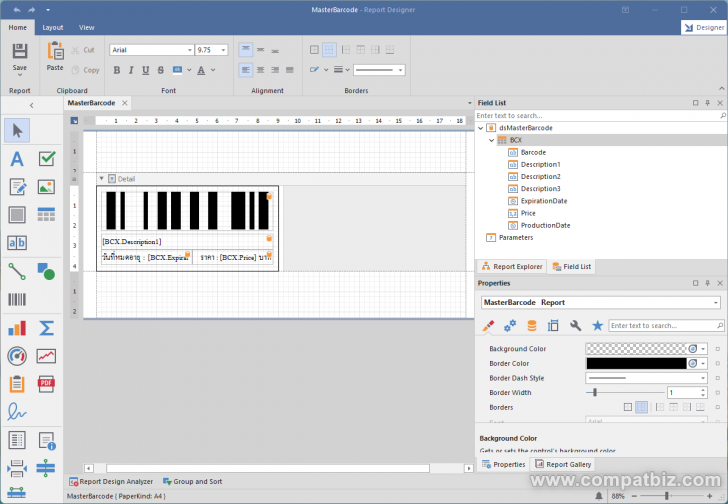Open the 9.75 font size dropdown
The image size is (728, 504).
(x=223, y=50)
